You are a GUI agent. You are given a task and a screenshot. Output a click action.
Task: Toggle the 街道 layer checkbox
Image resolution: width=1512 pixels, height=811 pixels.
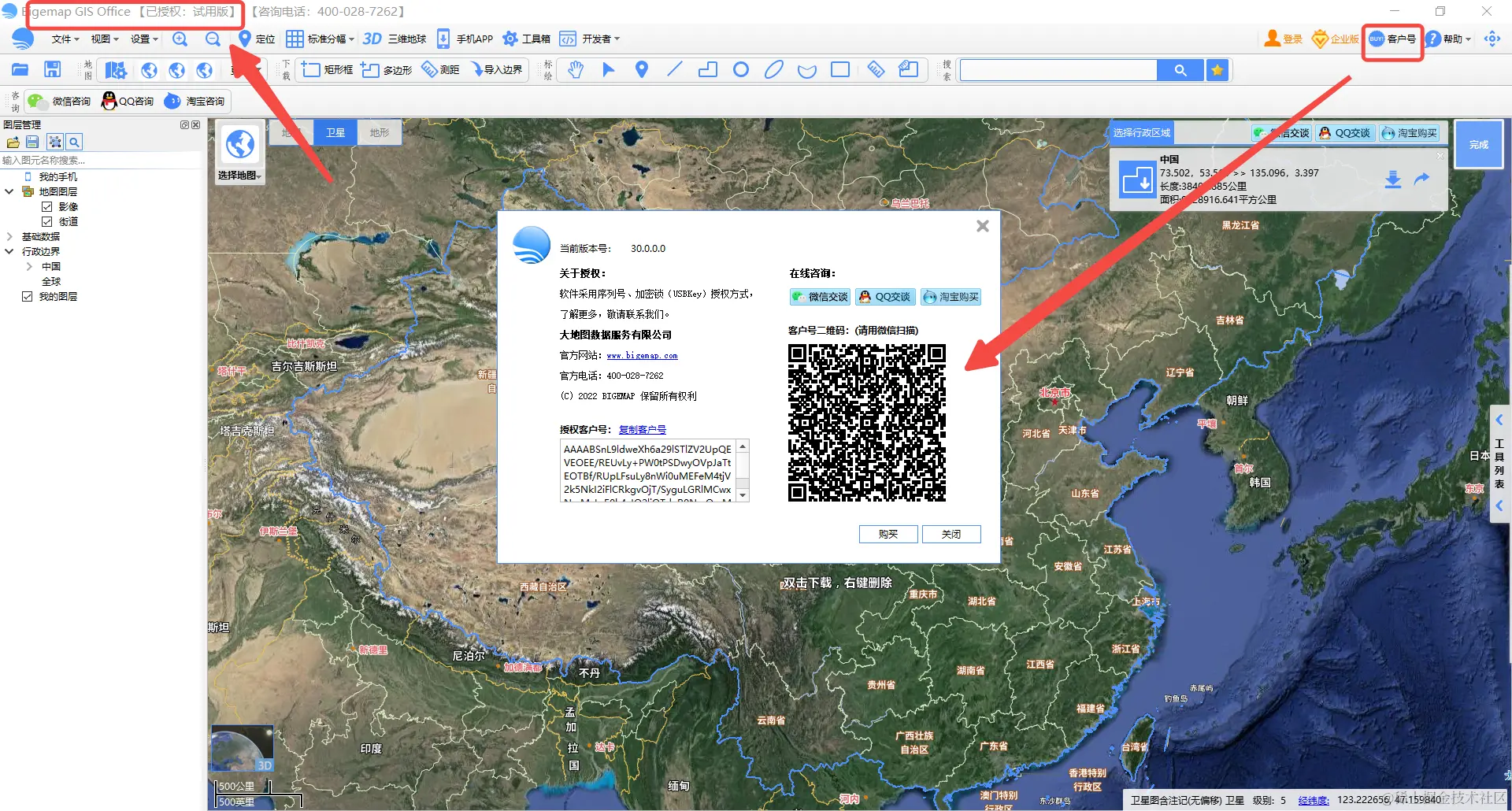[47, 221]
